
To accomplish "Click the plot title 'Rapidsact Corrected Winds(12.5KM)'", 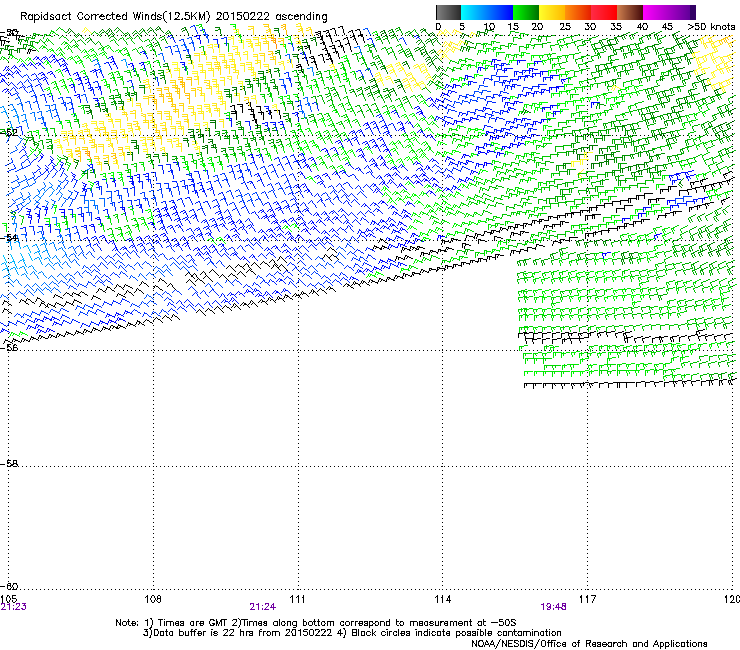I will 115,17.
